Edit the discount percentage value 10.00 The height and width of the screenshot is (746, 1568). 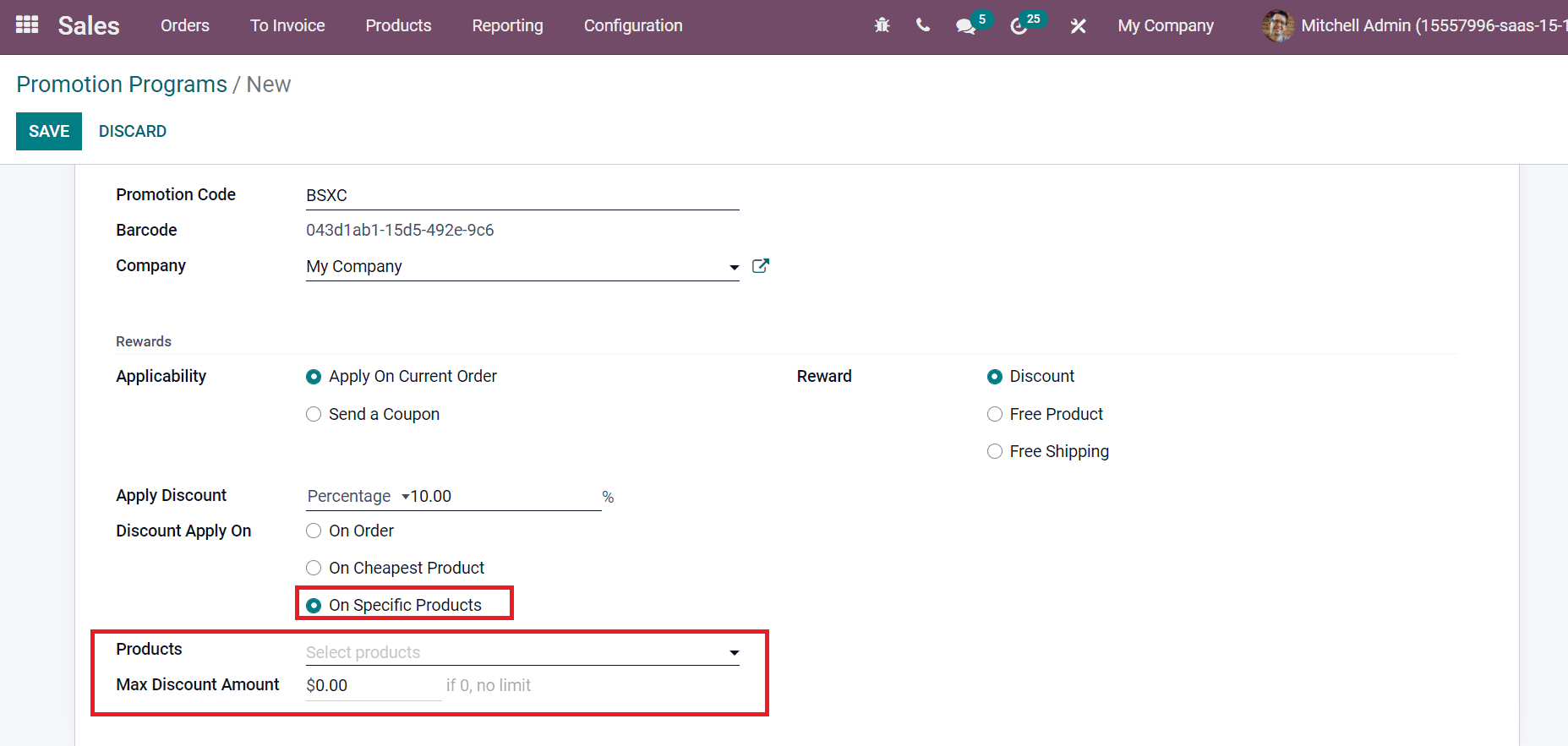click(505, 497)
